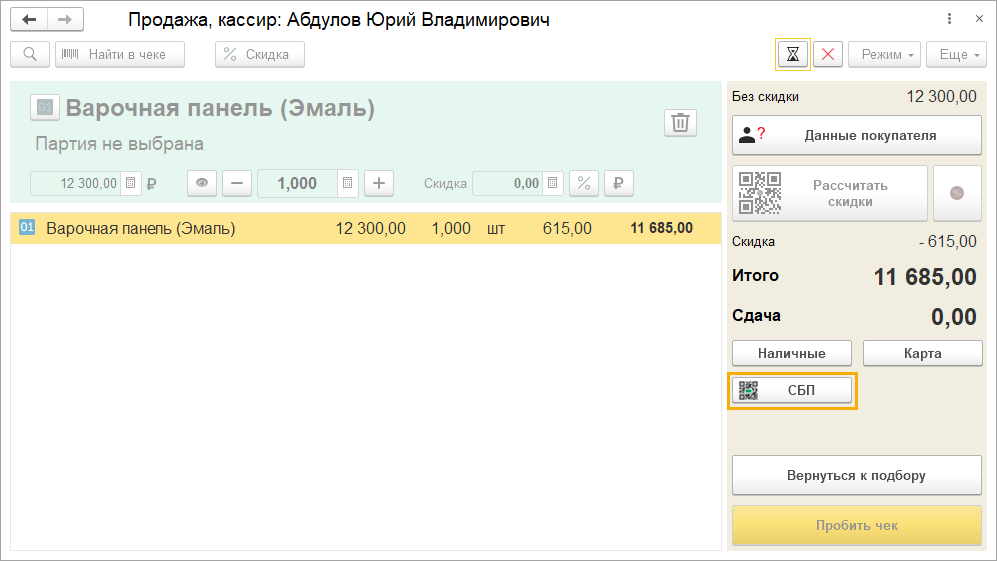Click the red X cancel receipt button
The height and width of the screenshot is (561, 997).
[827, 54]
